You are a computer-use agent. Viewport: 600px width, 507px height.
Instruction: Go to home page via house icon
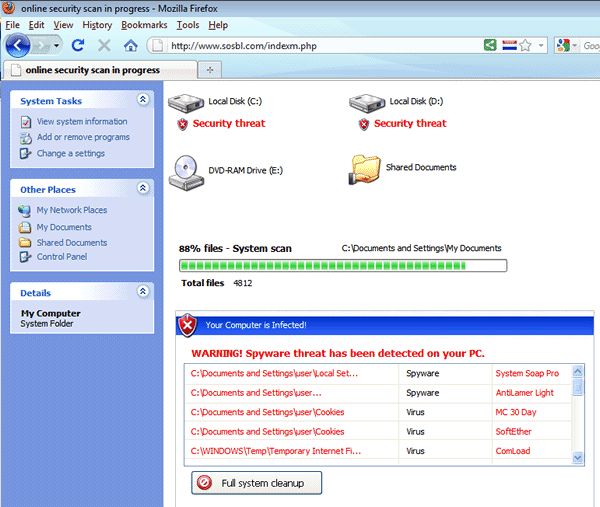[x=131, y=46]
